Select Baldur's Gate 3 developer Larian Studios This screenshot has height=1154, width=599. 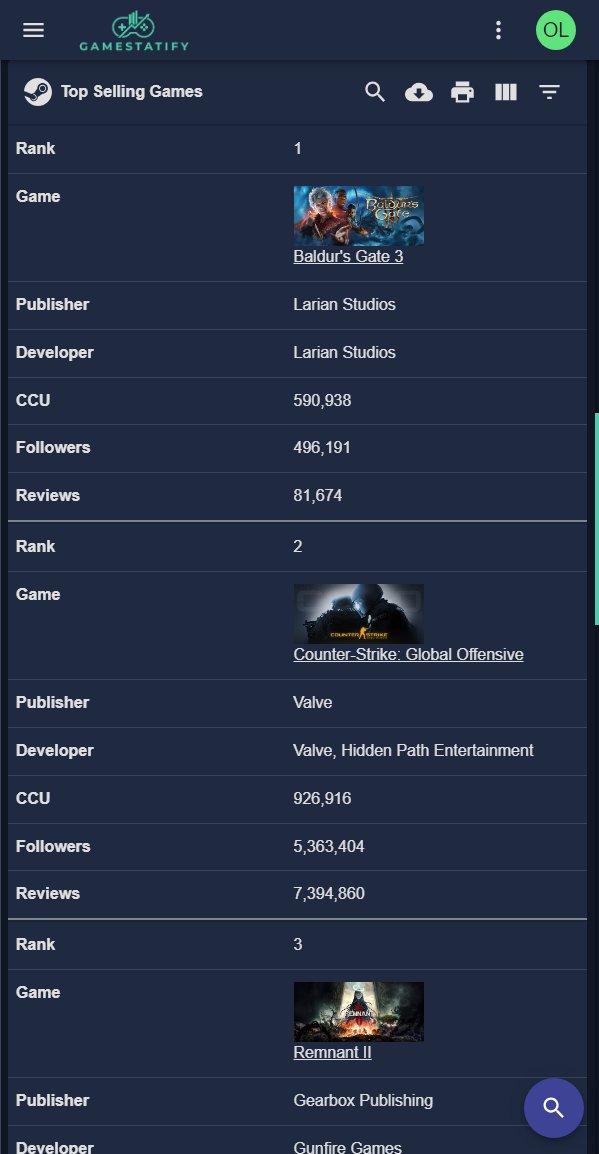pyautogui.click(x=344, y=353)
